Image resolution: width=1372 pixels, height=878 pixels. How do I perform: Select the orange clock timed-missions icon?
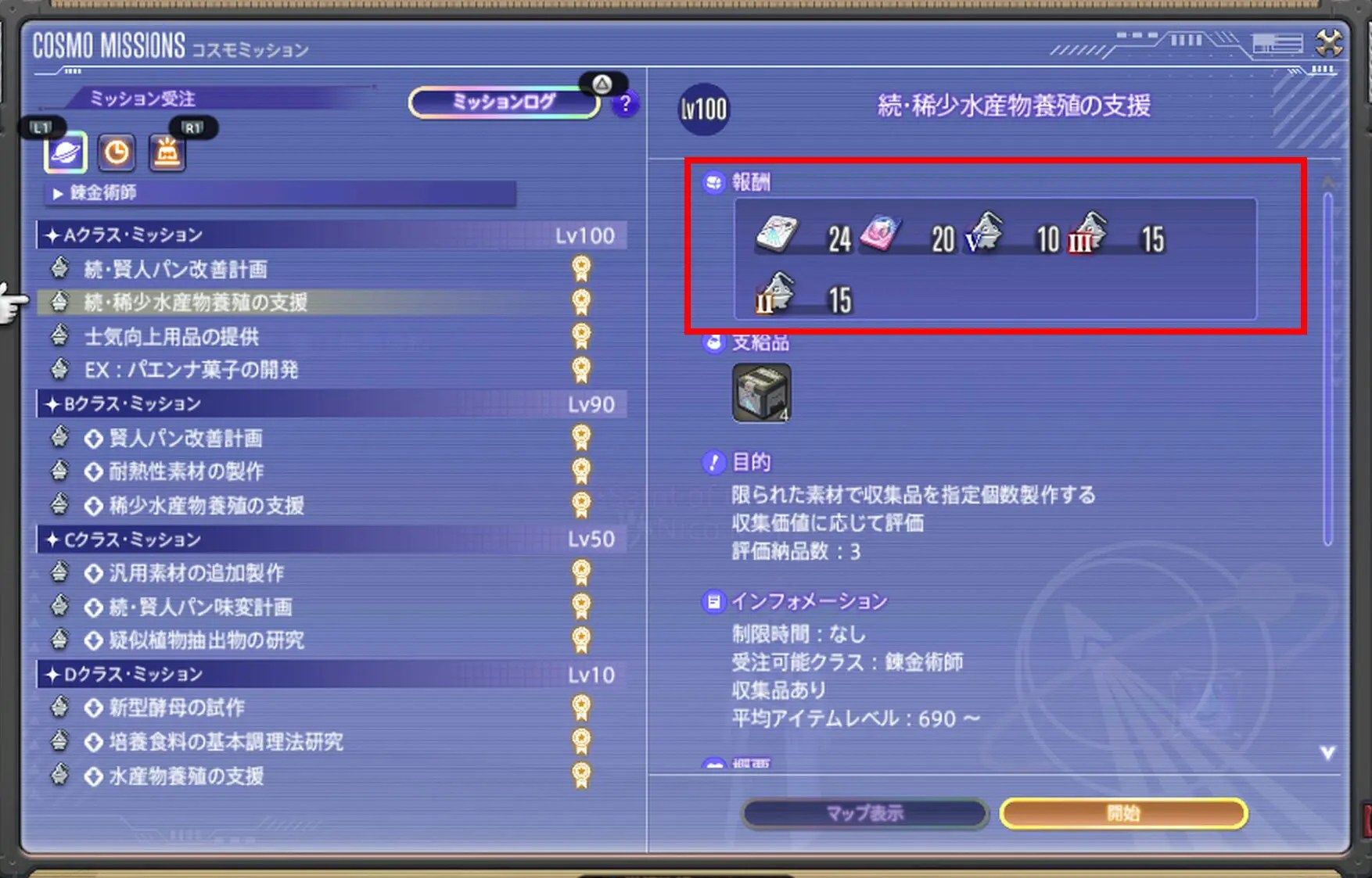coord(117,152)
